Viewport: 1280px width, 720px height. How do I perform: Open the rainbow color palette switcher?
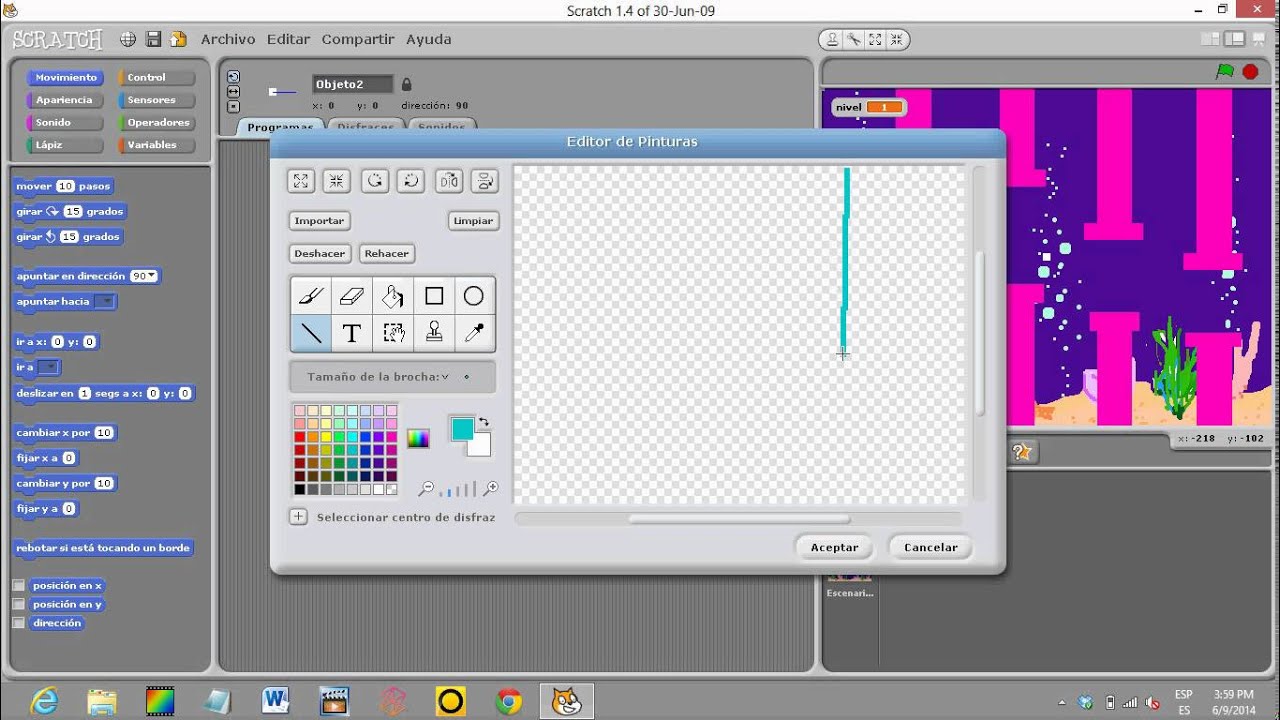tap(418, 438)
